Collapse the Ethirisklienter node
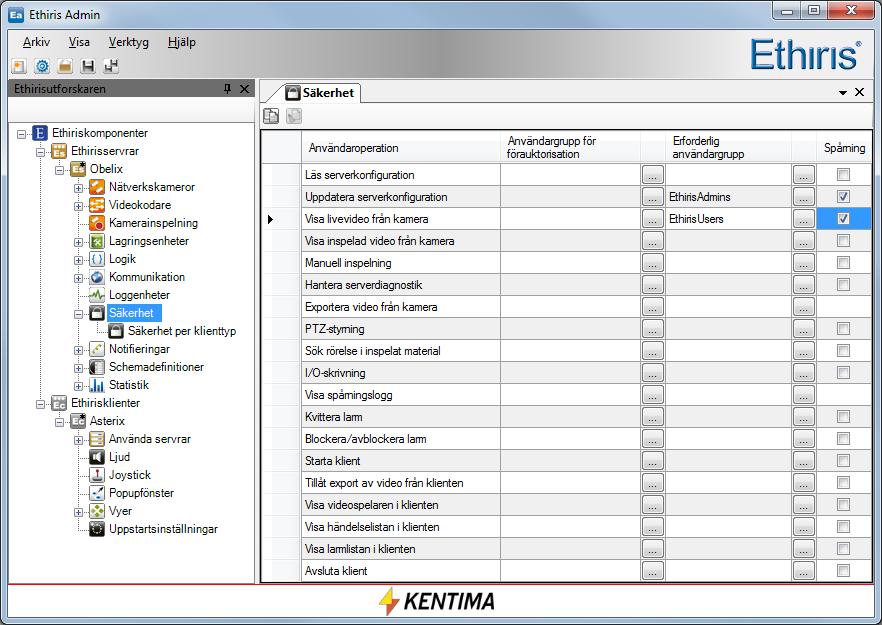Image resolution: width=882 pixels, height=625 pixels. point(40,404)
